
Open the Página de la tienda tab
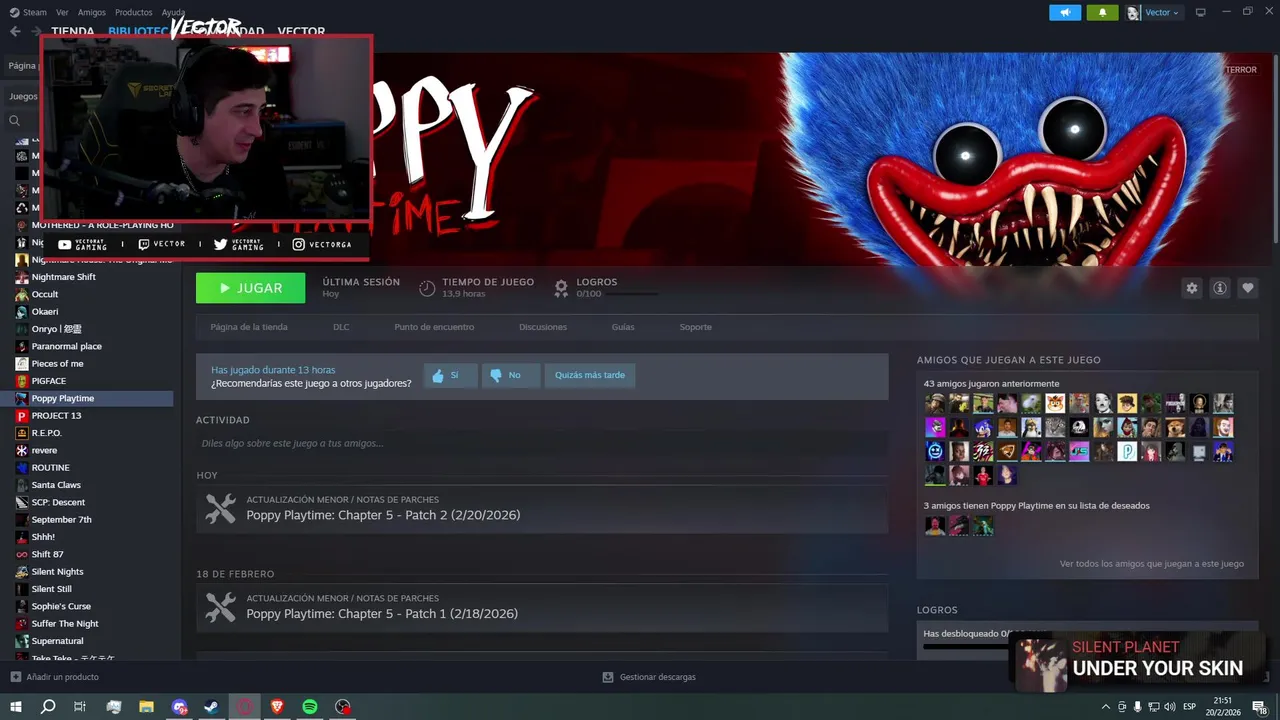click(249, 327)
